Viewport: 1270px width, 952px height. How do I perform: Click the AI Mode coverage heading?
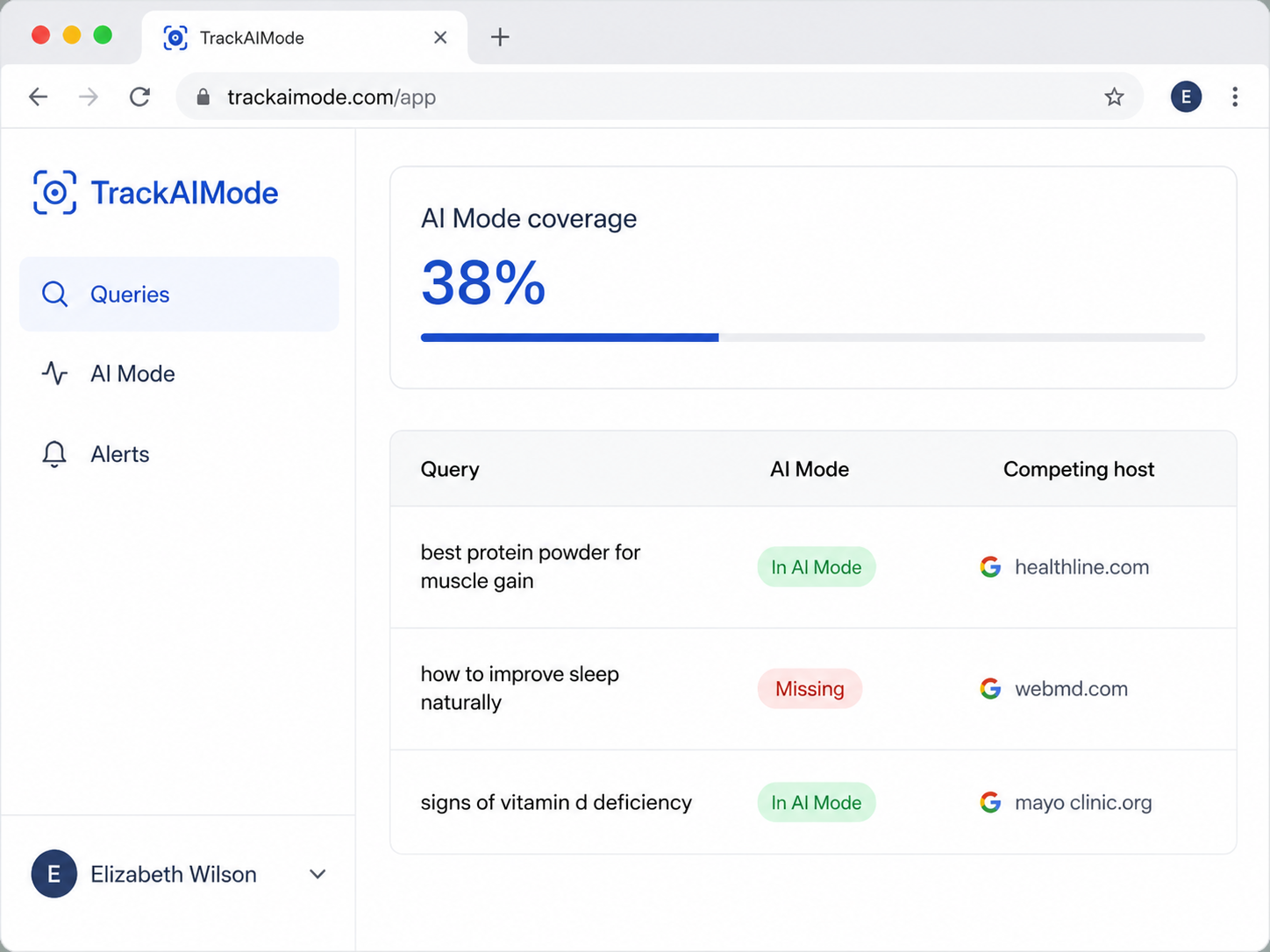click(529, 218)
